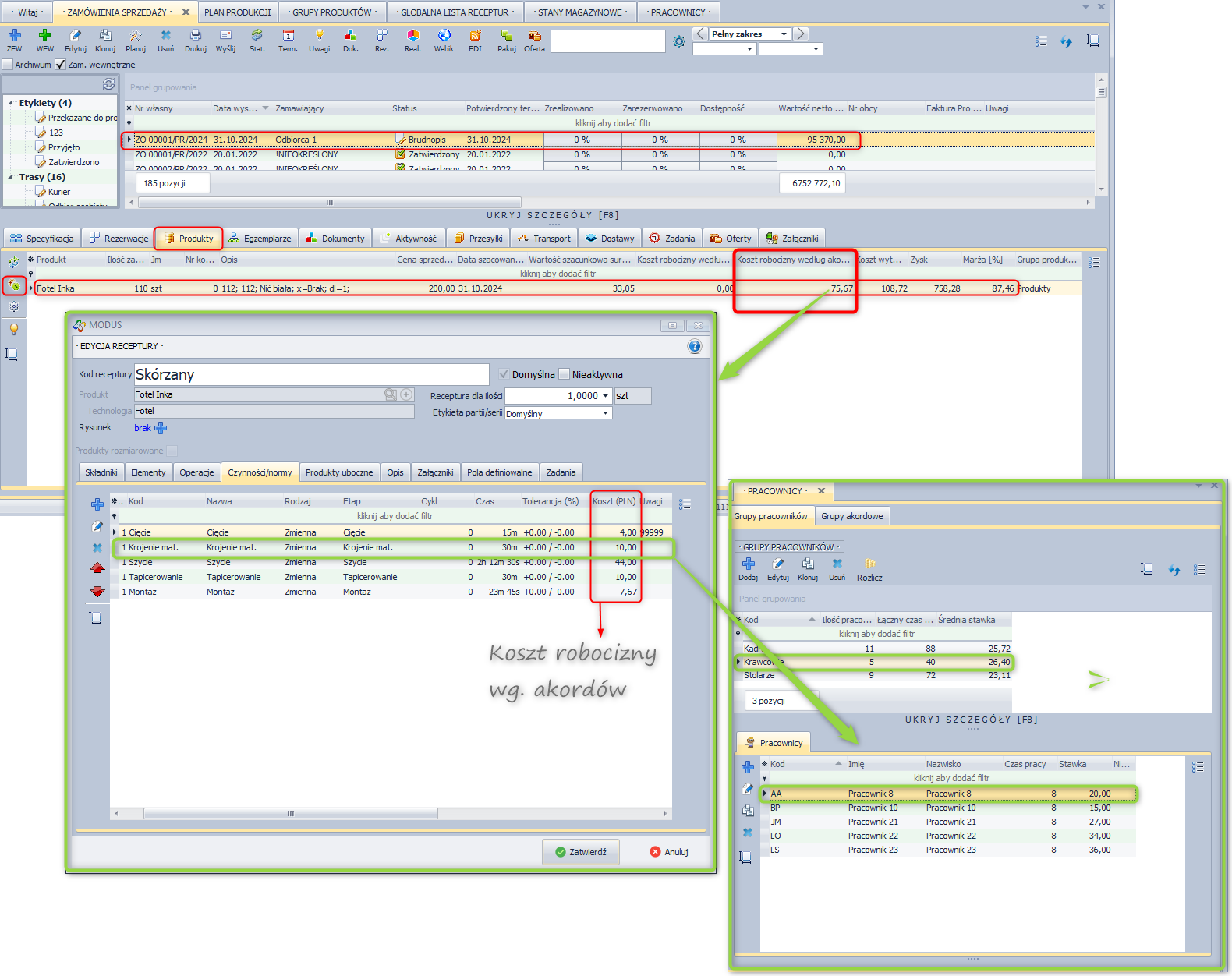Collapse the Etykiety (4) tree node
The width and height of the screenshot is (1232, 976).
click(x=11, y=103)
